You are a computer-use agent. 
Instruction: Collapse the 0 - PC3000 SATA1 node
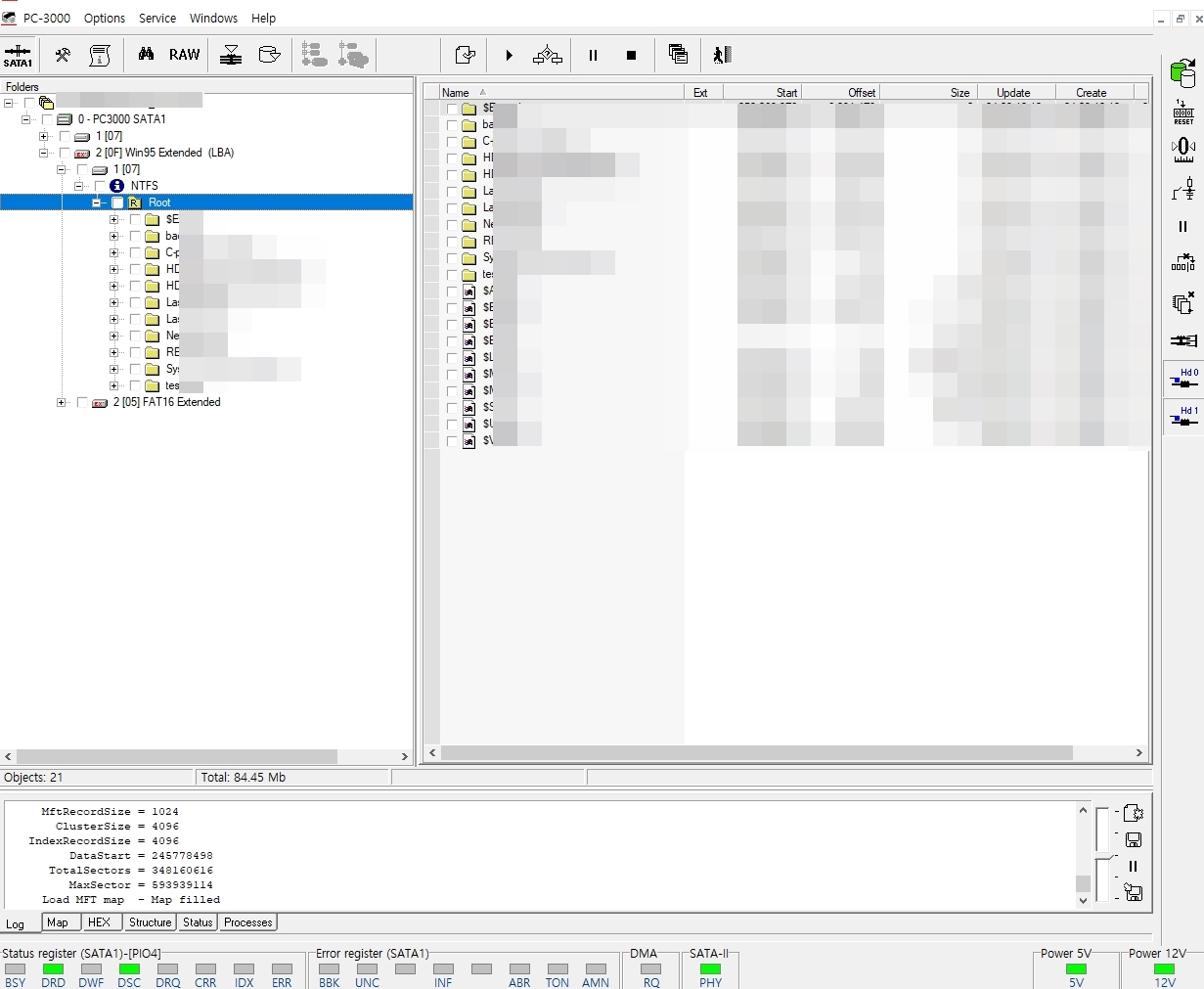(26, 119)
